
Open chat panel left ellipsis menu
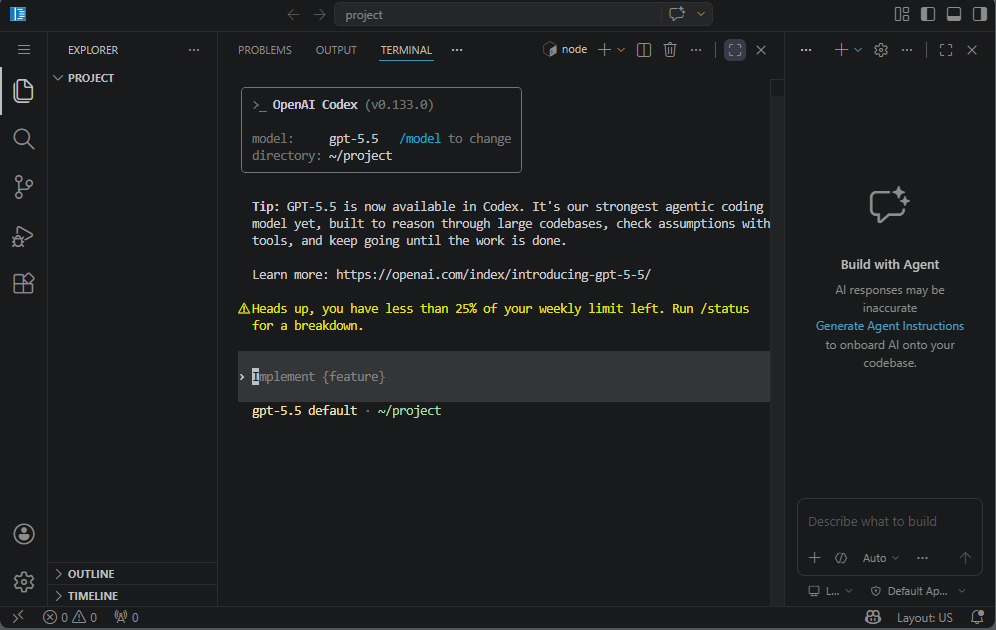click(x=805, y=50)
